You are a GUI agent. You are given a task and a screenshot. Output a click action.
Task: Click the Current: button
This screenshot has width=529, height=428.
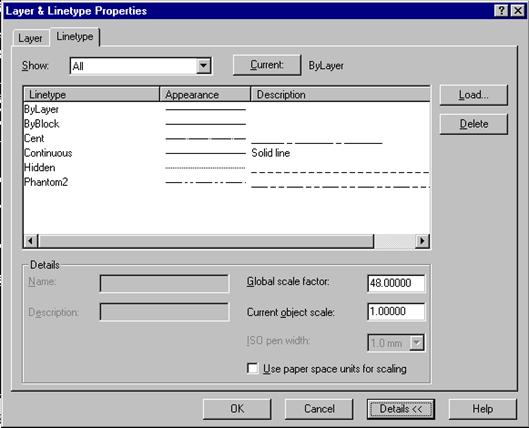point(267,65)
